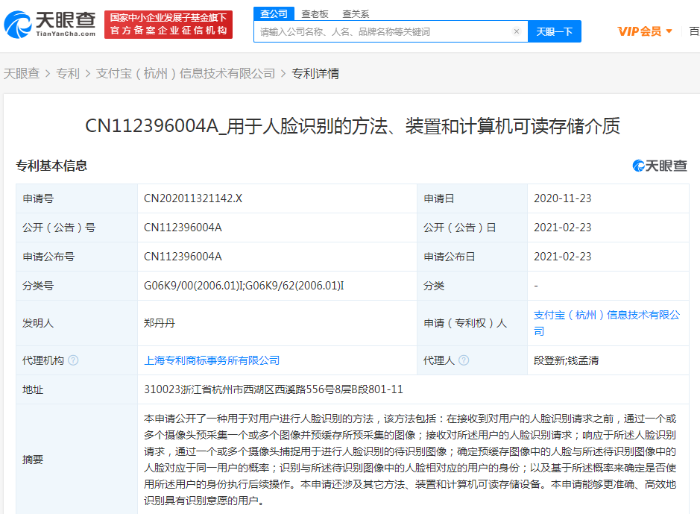The image size is (700, 514).
Task: Open 支付宝（杭州）信息技术有限公司 breadcrumb link
Action: point(185,73)
